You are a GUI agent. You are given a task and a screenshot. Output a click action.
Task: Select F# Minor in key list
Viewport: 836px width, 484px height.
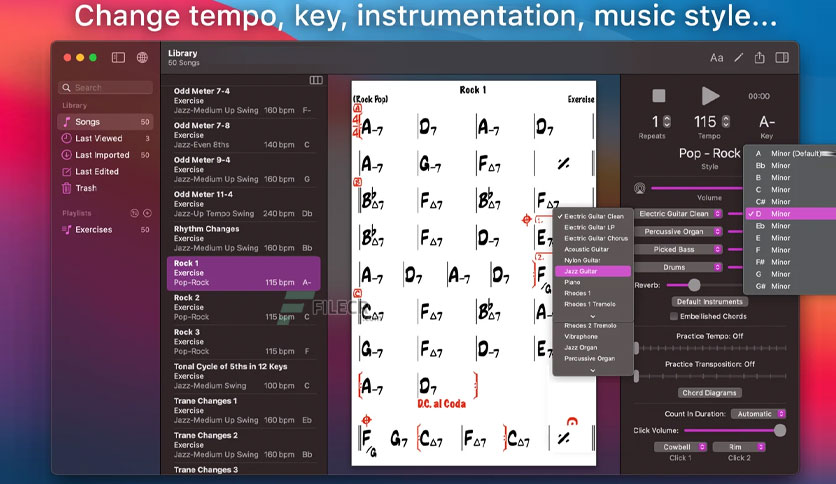pos(790,262)
